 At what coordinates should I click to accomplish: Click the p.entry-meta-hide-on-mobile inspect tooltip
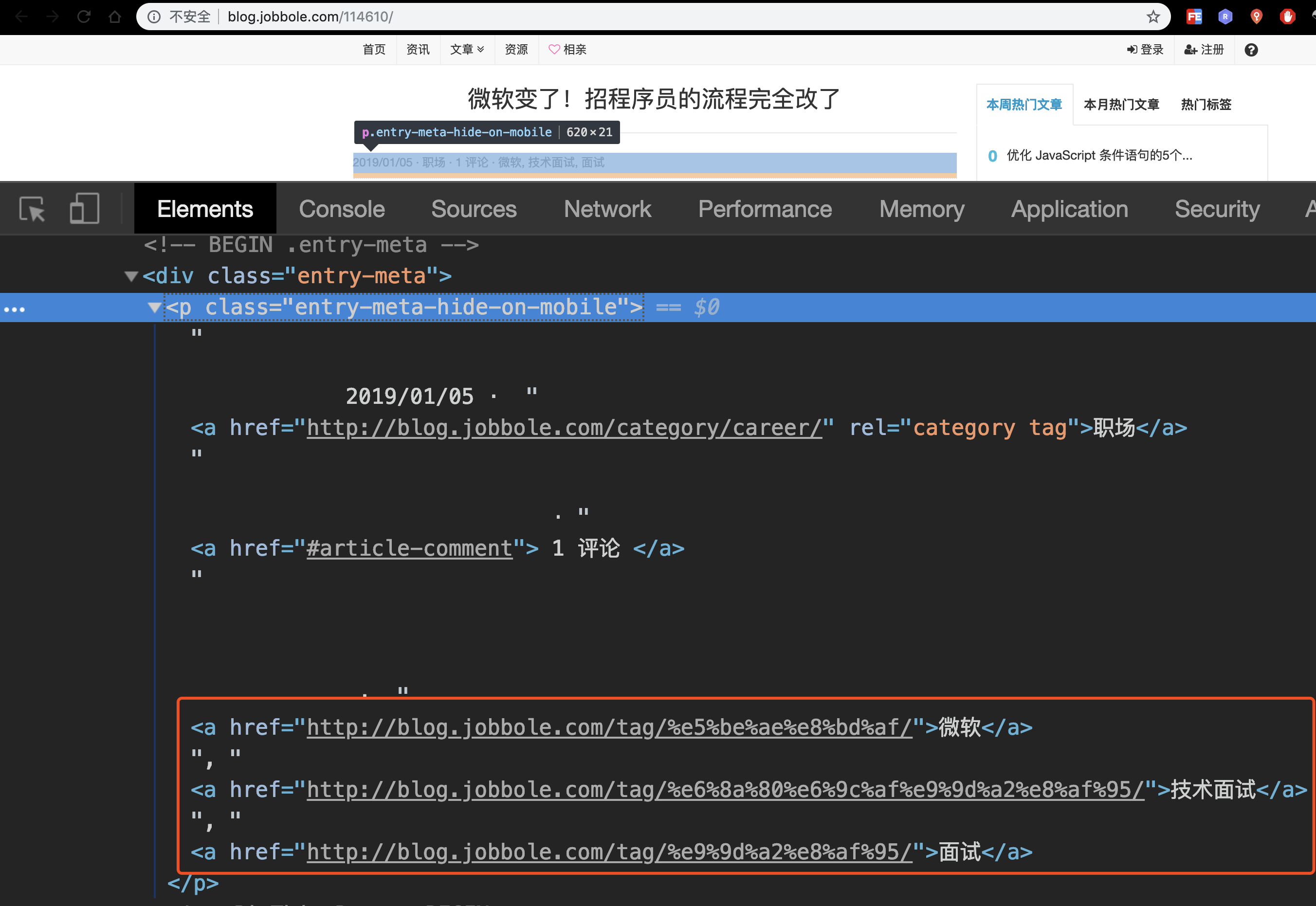click(x=487, y=132)
